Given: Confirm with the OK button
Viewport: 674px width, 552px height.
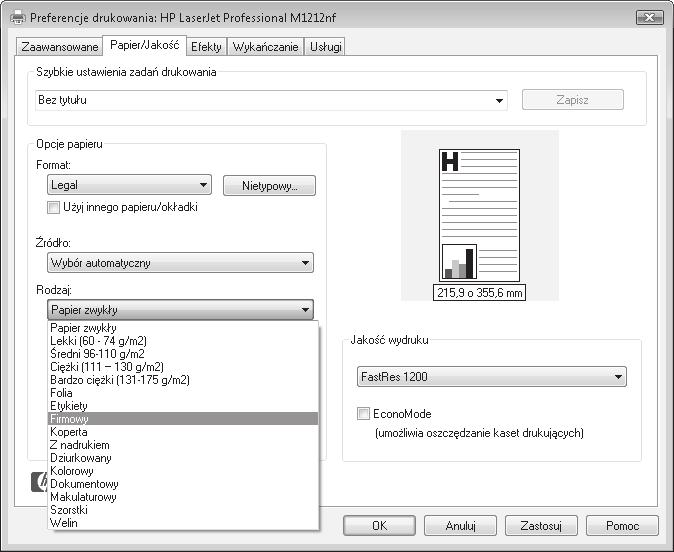Looking at the screenshot, I should coord(379,526).
